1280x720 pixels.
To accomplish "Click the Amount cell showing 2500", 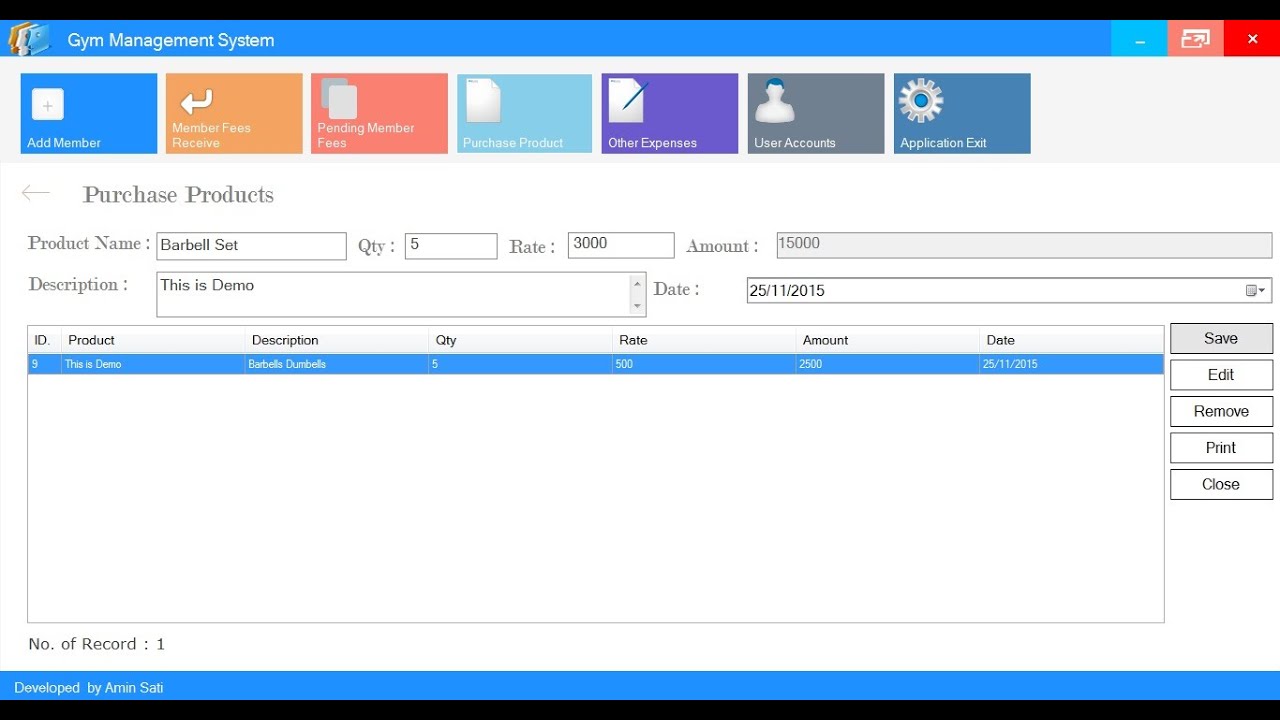I will pyautogui.click(x=888, y=364).
